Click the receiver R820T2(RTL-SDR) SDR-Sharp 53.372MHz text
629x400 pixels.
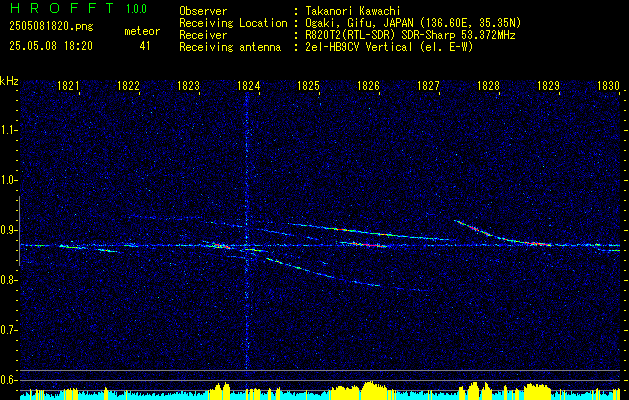[410, 35]
